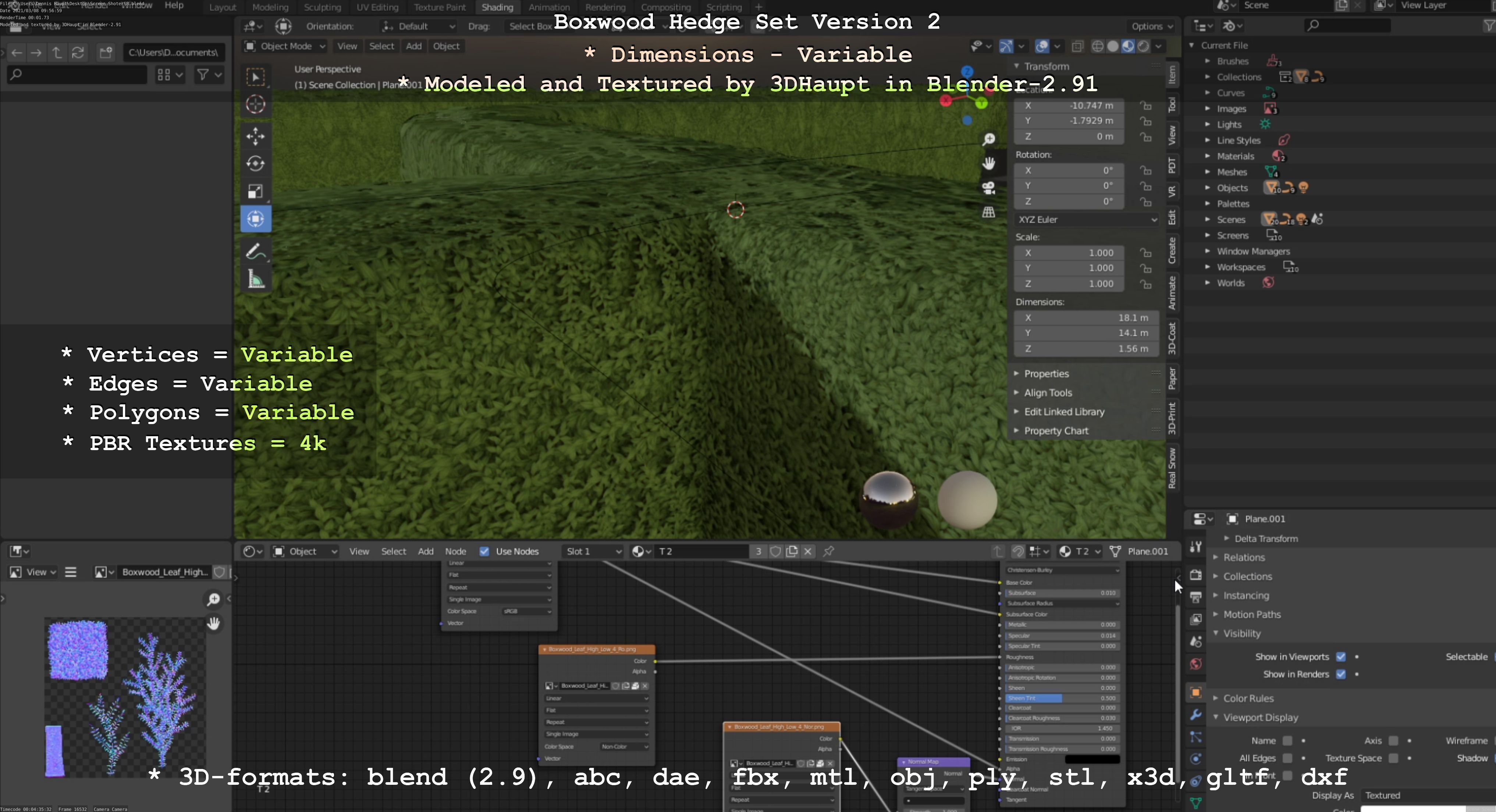Viewport: 1496px width, 812px height.
Task: Open World properties tab icon
Action: point(1195,664)
